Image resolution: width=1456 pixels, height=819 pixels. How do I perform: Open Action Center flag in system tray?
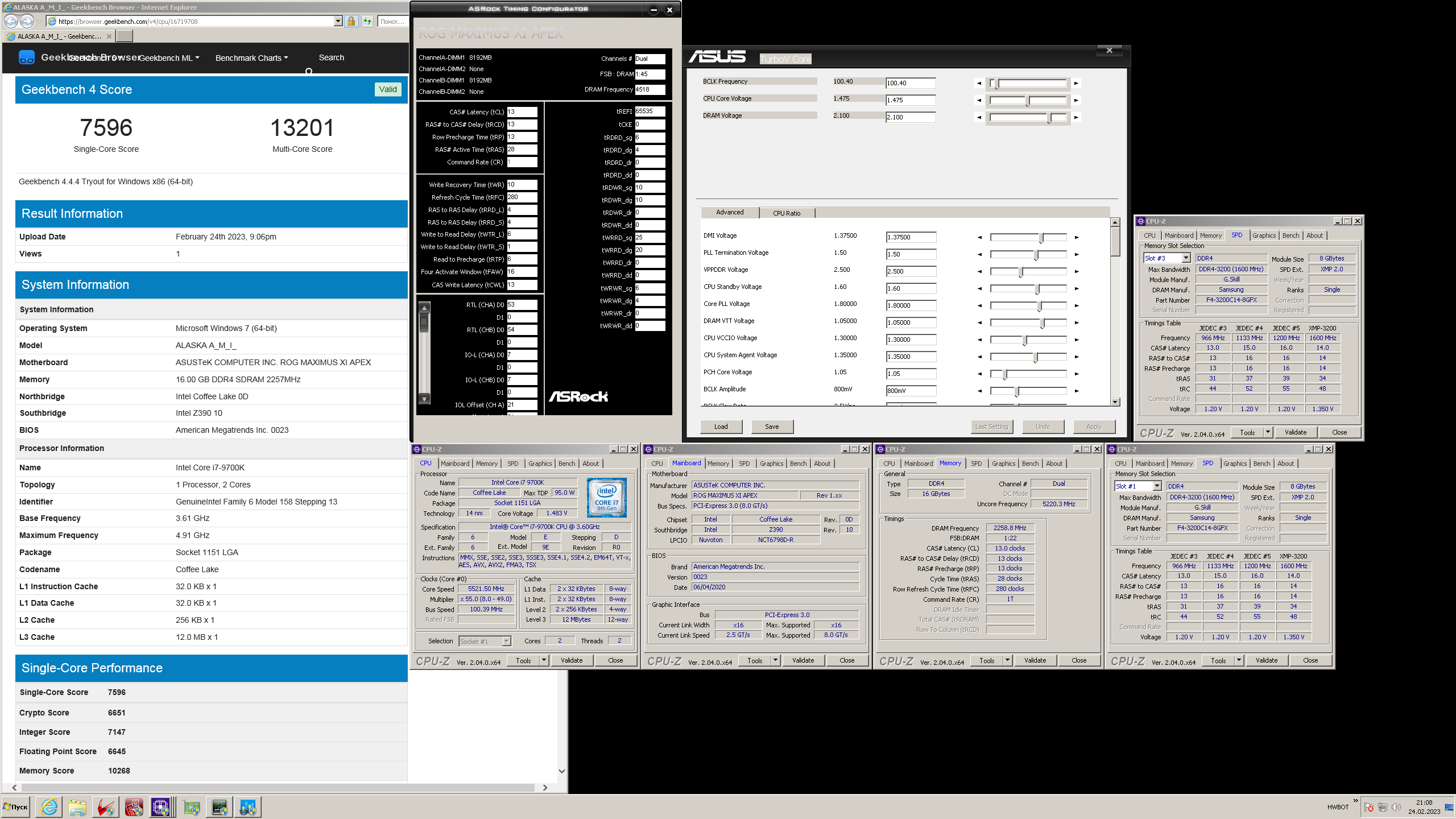point(1369,807)
